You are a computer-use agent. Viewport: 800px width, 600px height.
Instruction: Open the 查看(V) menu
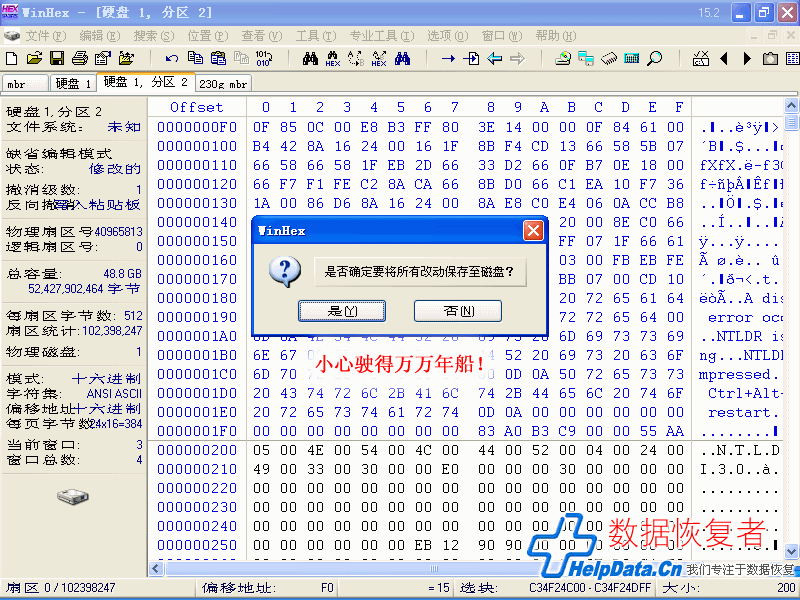pyautogui.click(x=262, y=36)
